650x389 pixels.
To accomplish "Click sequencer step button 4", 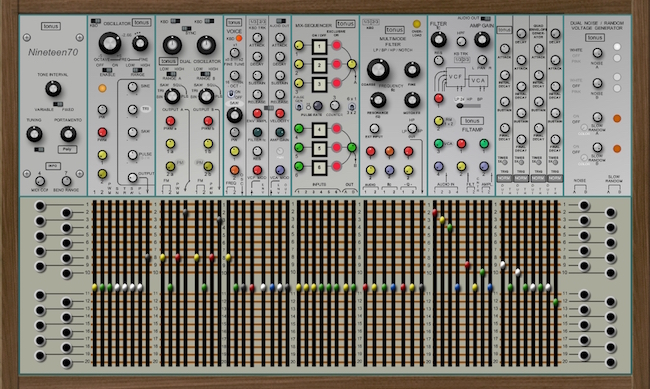I will [319, 130].
